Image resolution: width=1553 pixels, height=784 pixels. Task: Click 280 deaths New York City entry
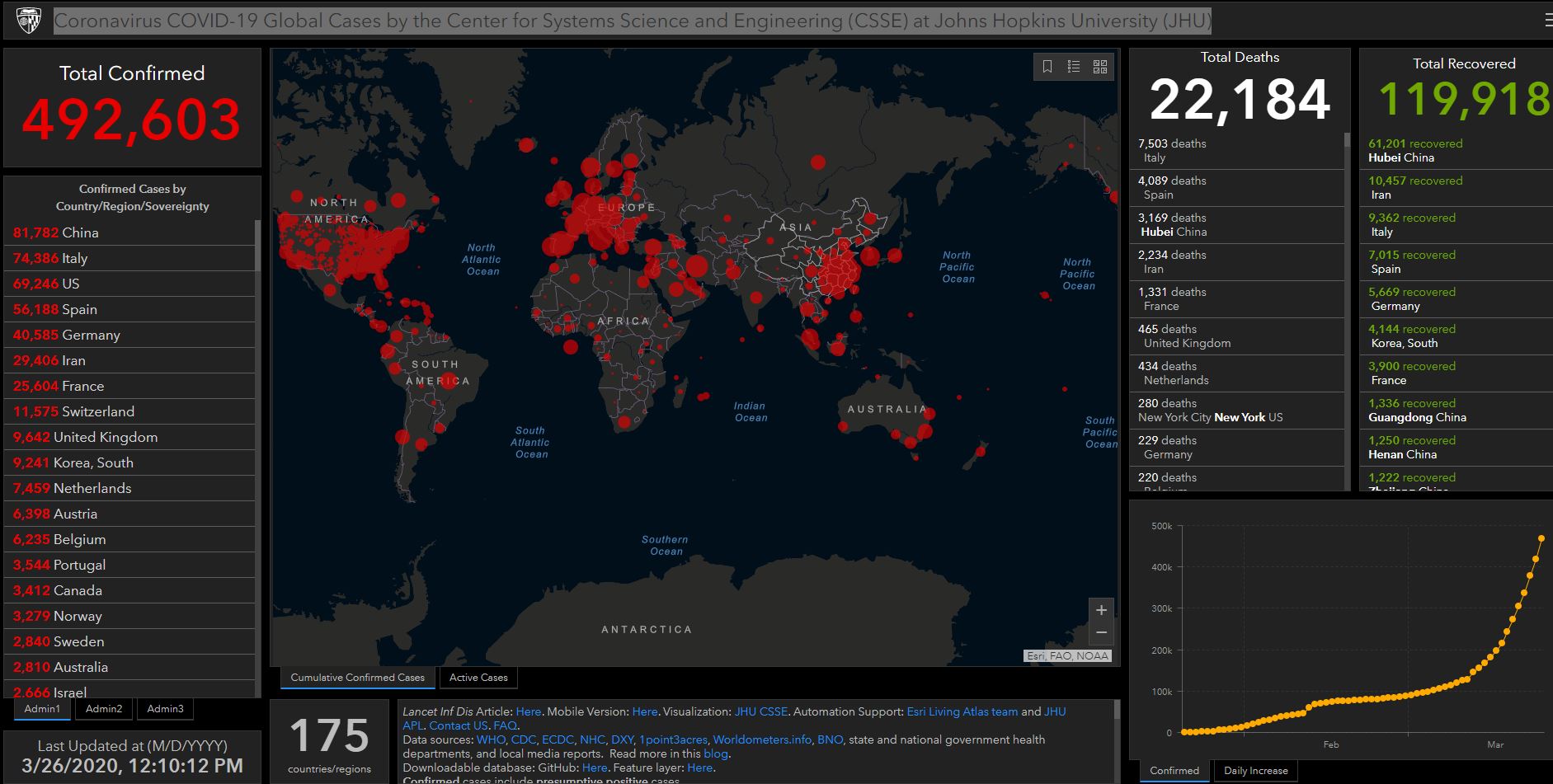point(1235,410)
